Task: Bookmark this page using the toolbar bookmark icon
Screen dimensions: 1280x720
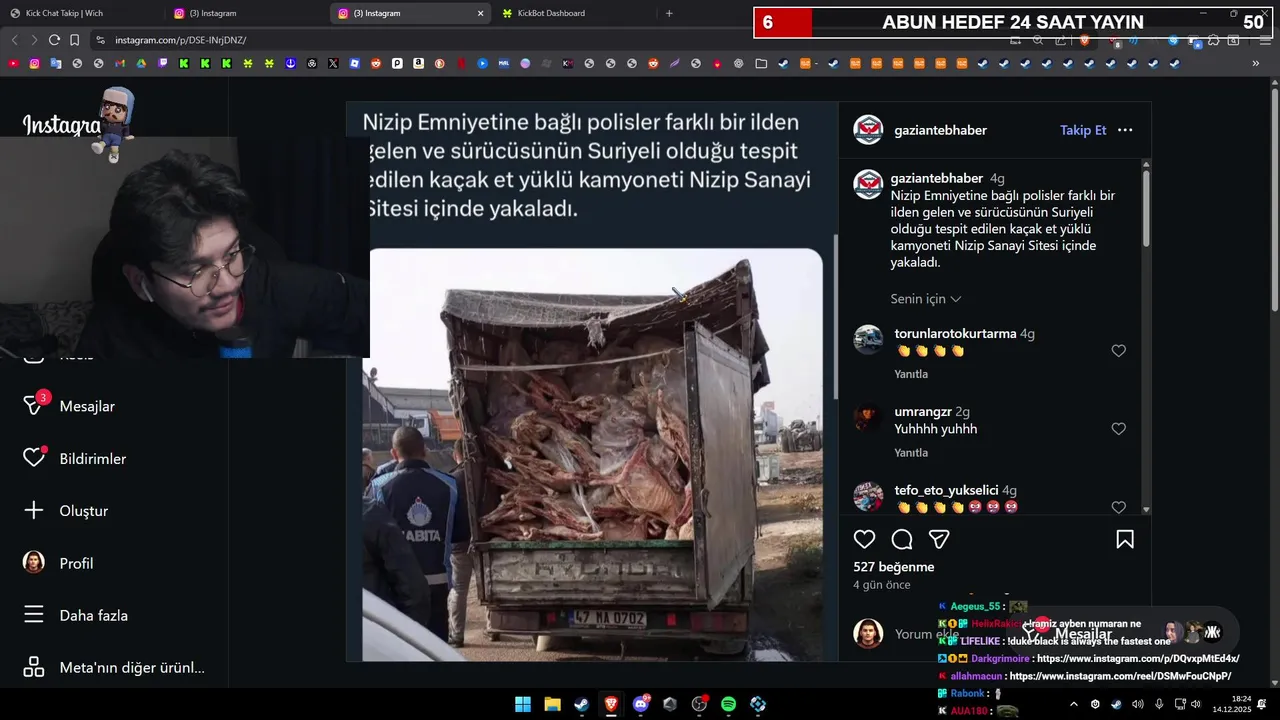Action: coord(74,40)
